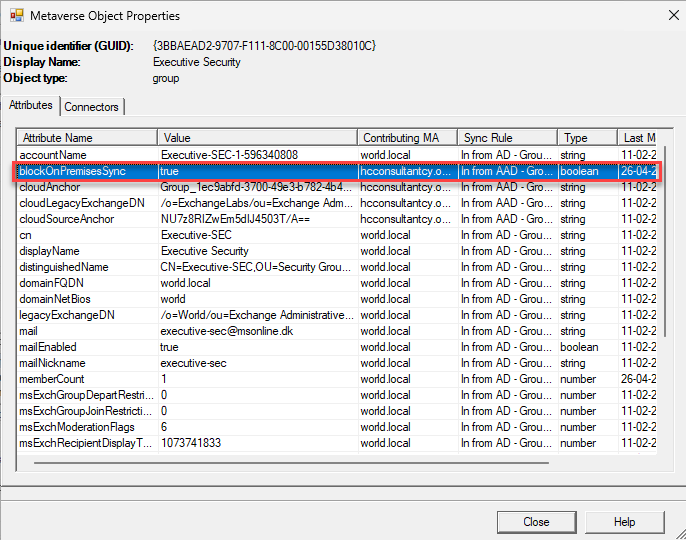Select the Attributes tab
Screen dimensions: 686x540
tap(31, 105)
